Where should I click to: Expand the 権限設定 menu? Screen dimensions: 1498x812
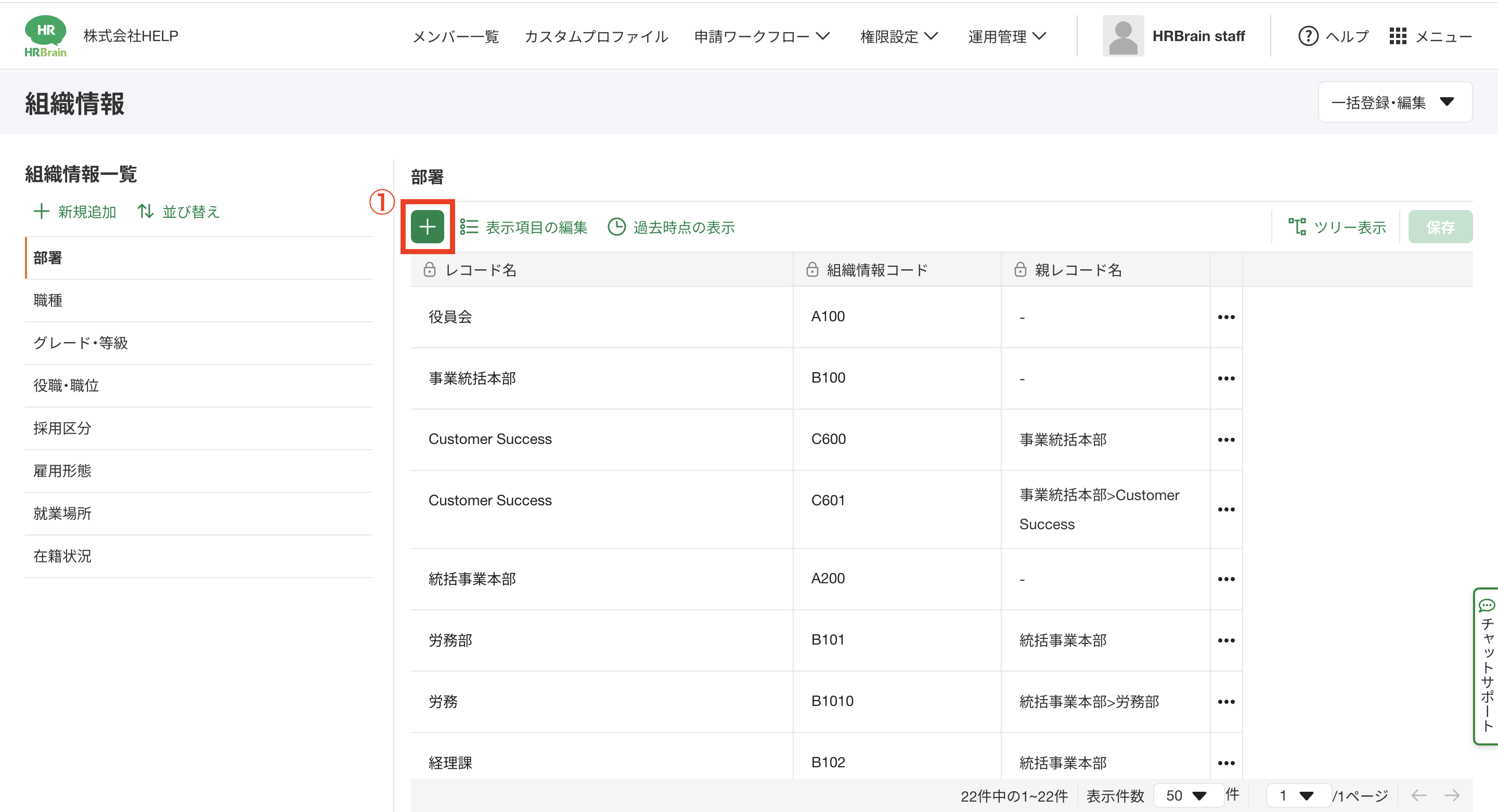(x=899, y=36)
